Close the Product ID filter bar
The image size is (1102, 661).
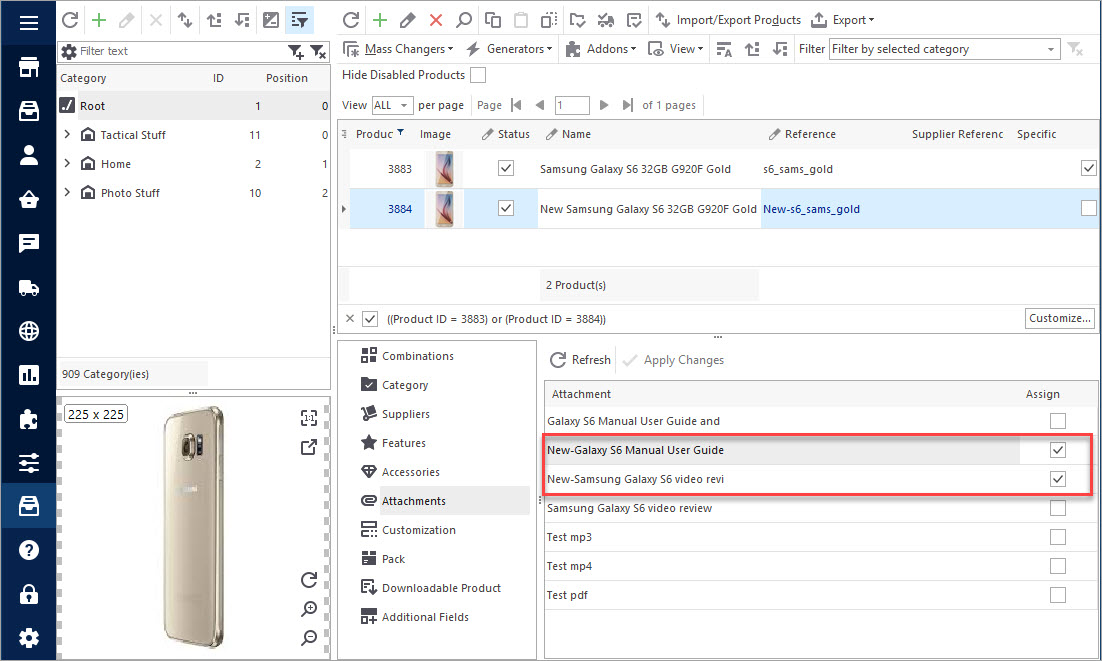(350, 318)
